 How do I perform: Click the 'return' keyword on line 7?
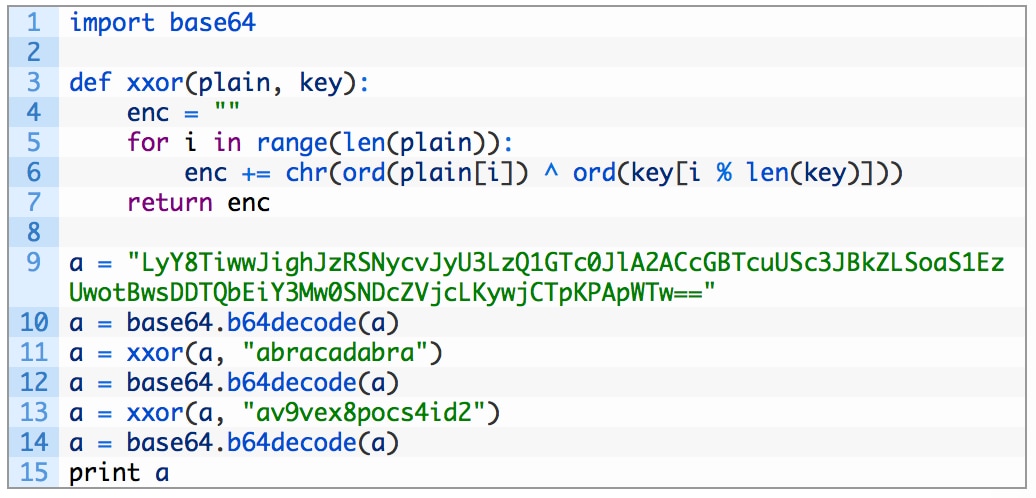169,203
